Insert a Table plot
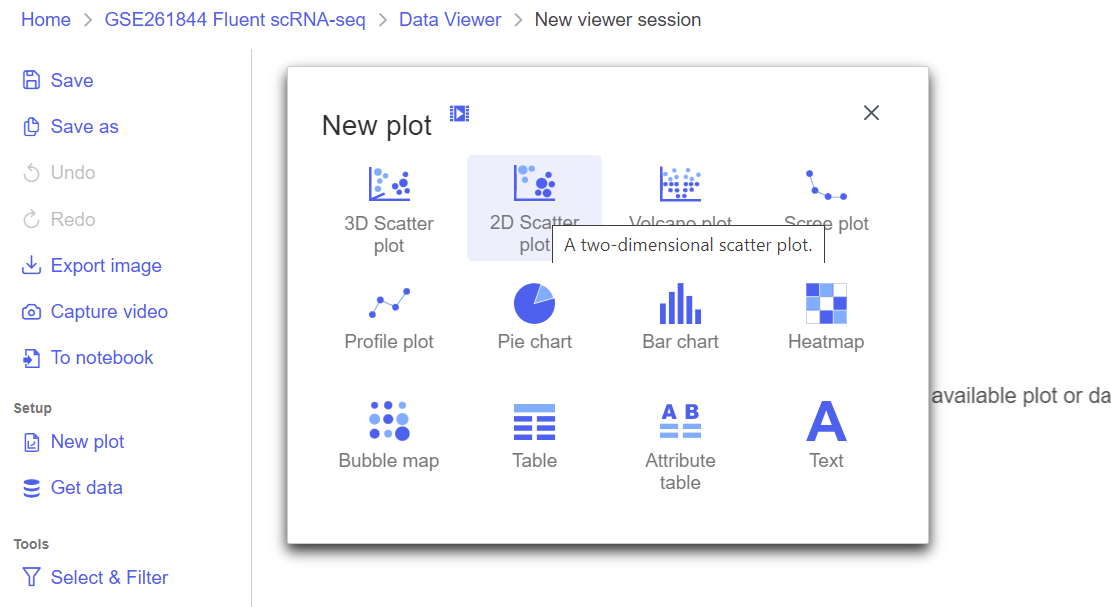The height and width of the screenshot is (607, 1111). click(x=534, y=421)
